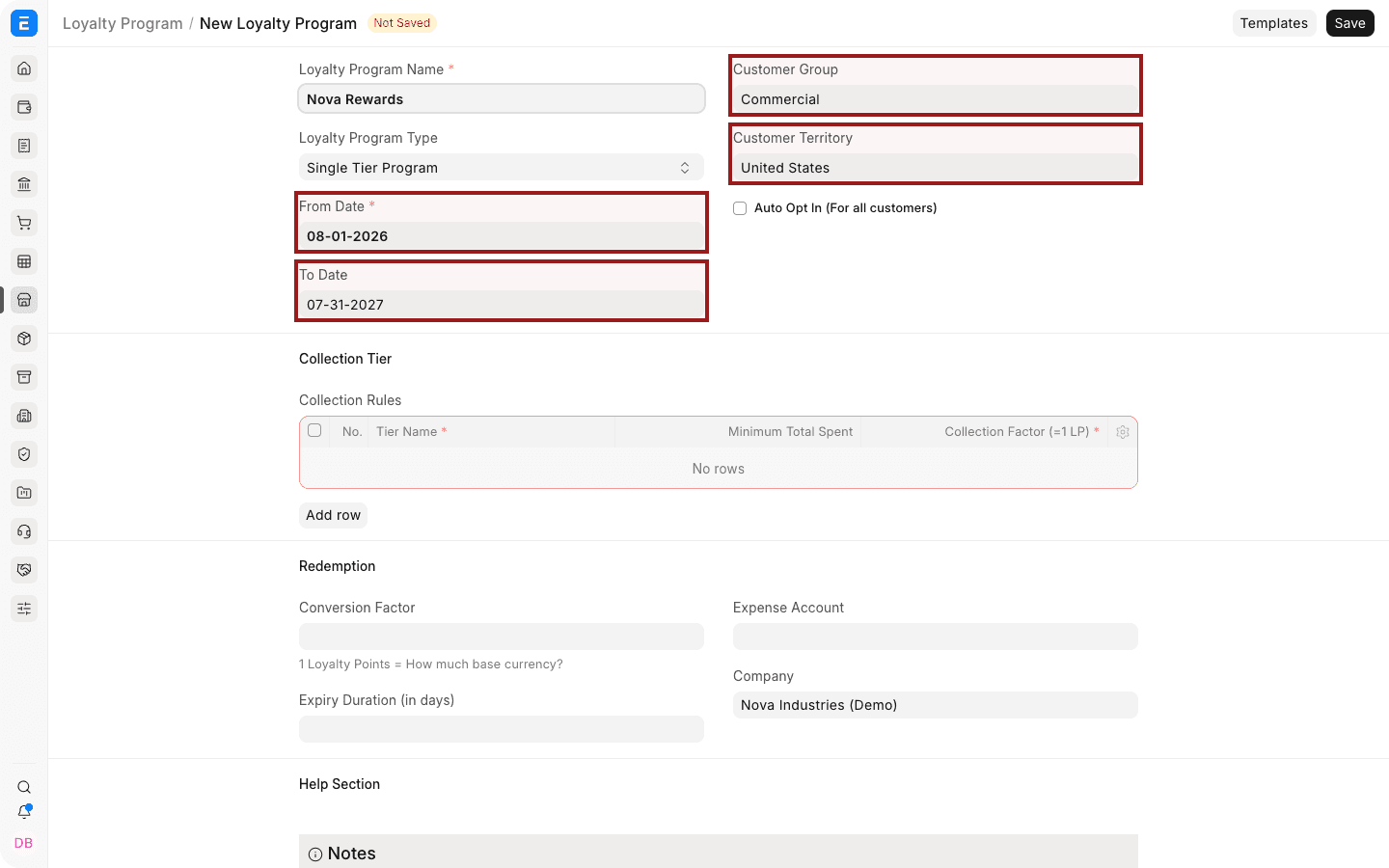Open the handshake sidebar icon
1389x868 pixels.
click(24, 570)
